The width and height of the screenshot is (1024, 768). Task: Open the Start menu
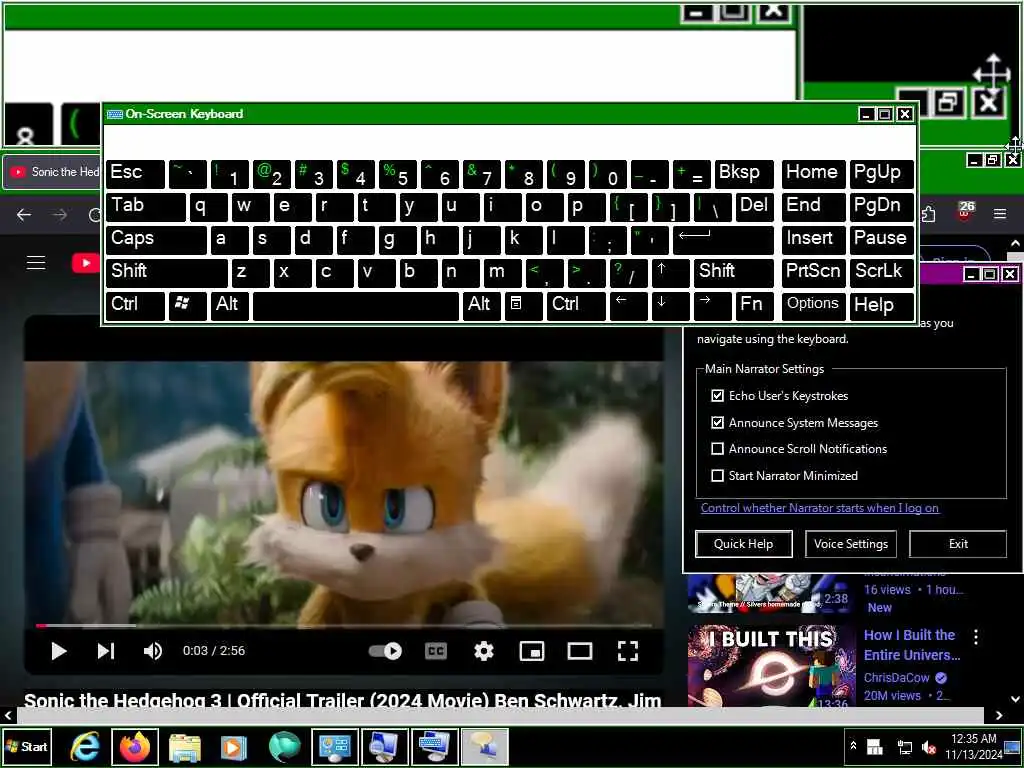point(27,746)
